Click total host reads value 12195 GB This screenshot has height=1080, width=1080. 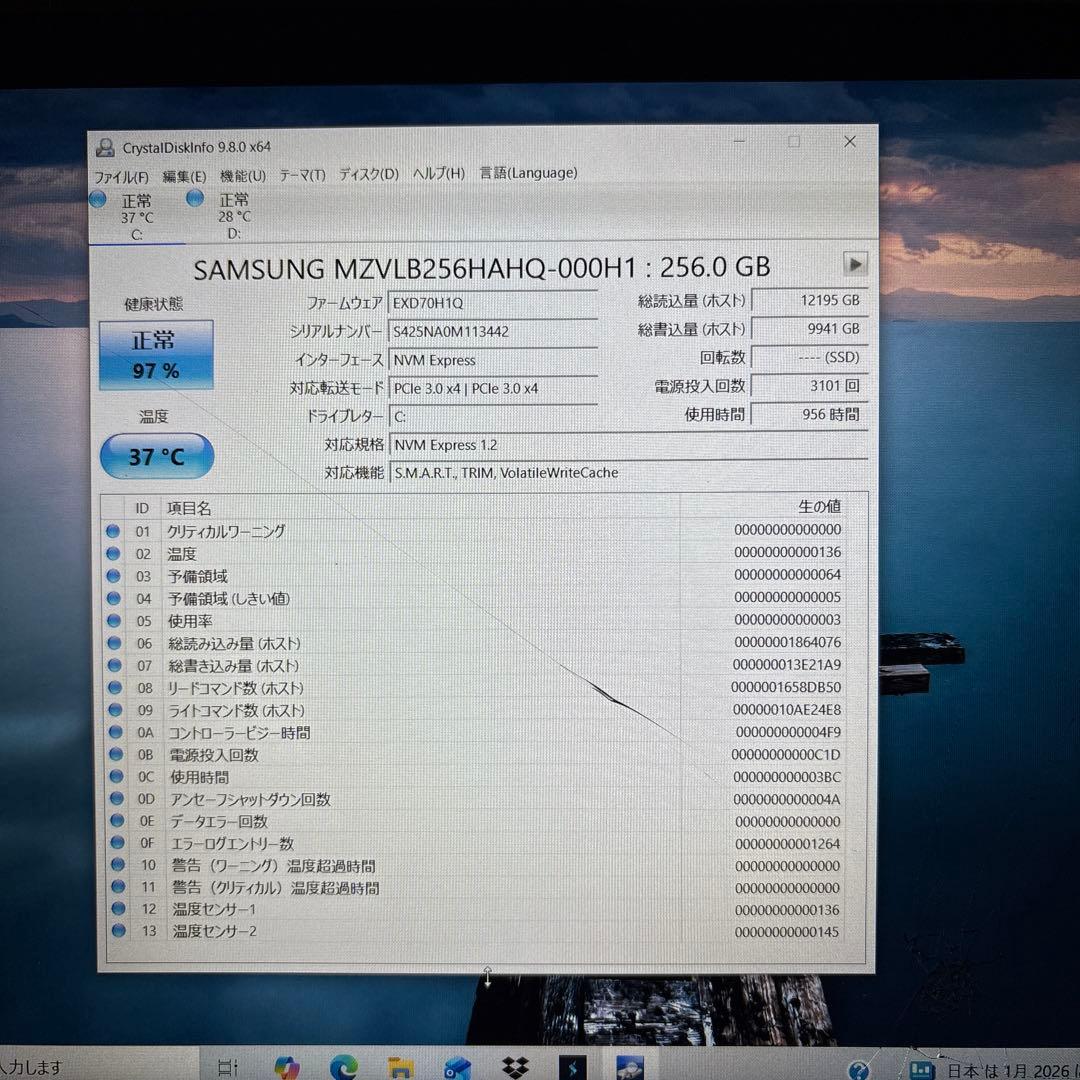click(x=809, y=300)
